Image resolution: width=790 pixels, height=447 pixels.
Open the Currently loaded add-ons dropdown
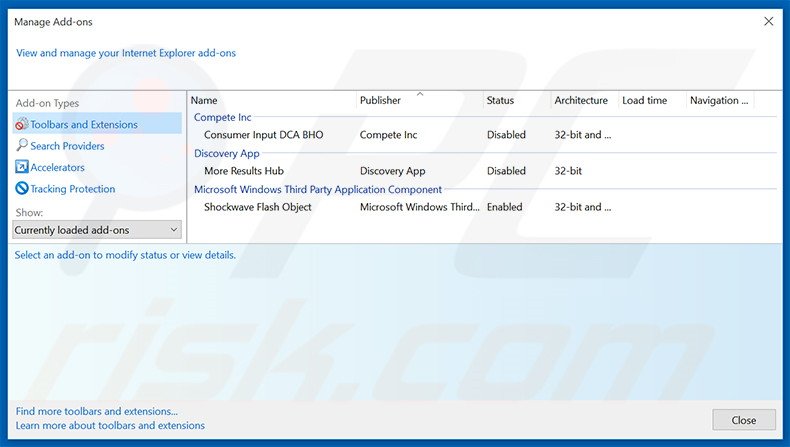coord(97,230)
